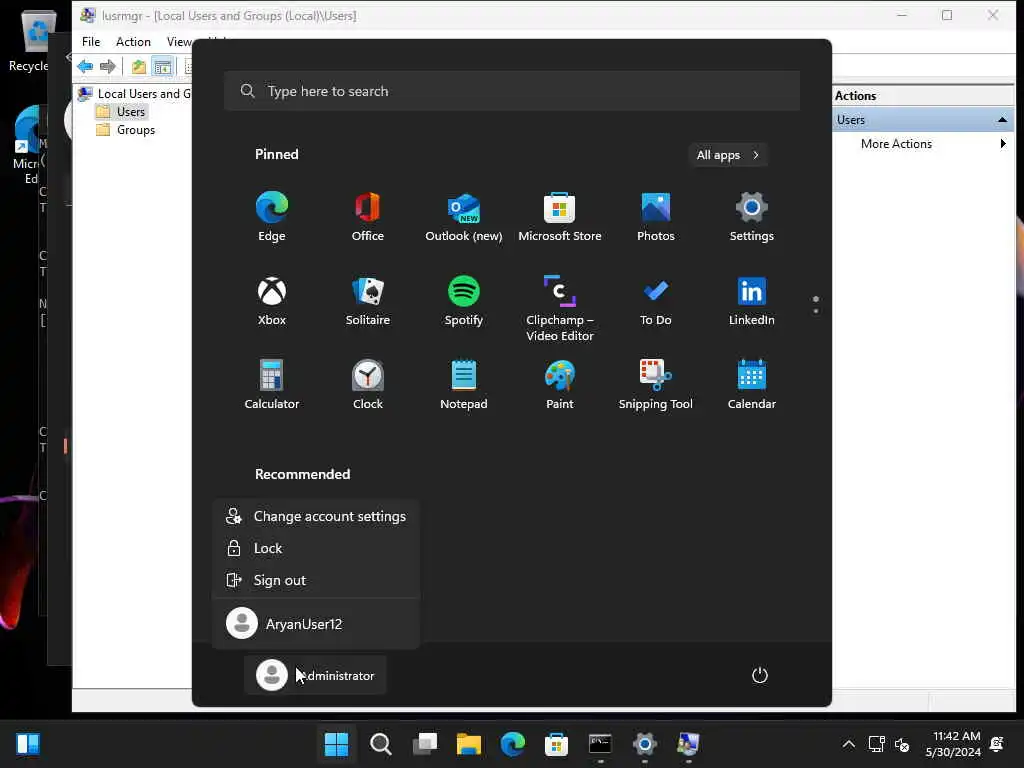The width and height of the screenshot is (1024, 768).
Task: Click the muted volume tray icon
Action: click(903, 744)
